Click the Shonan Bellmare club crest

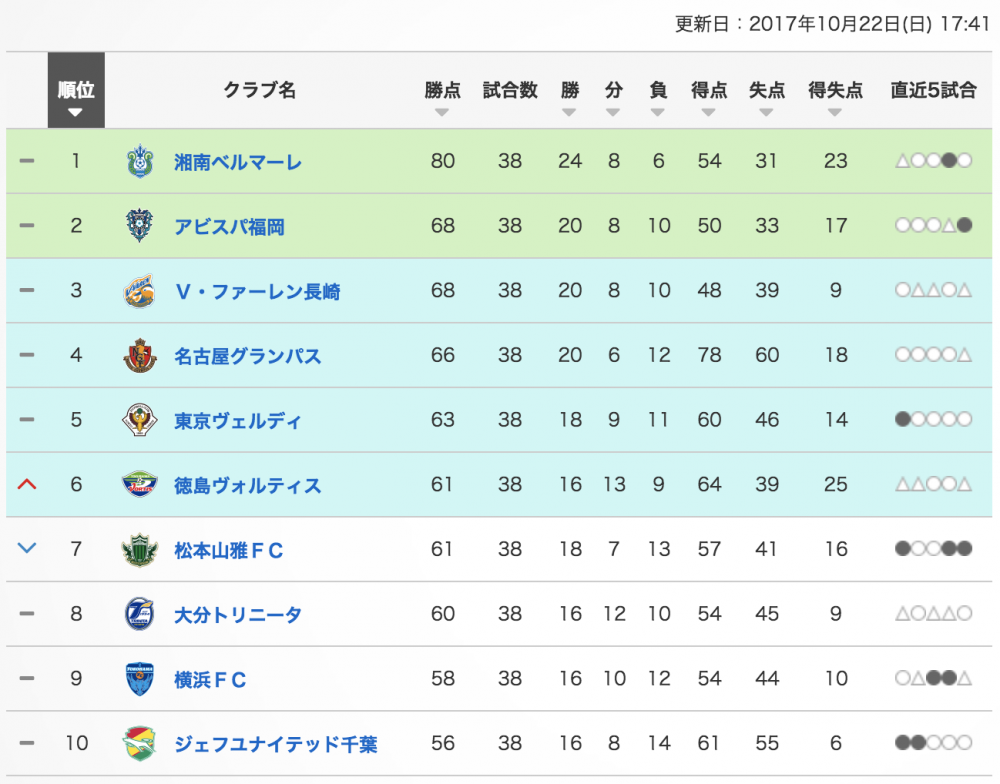click(x=140, y=161)
